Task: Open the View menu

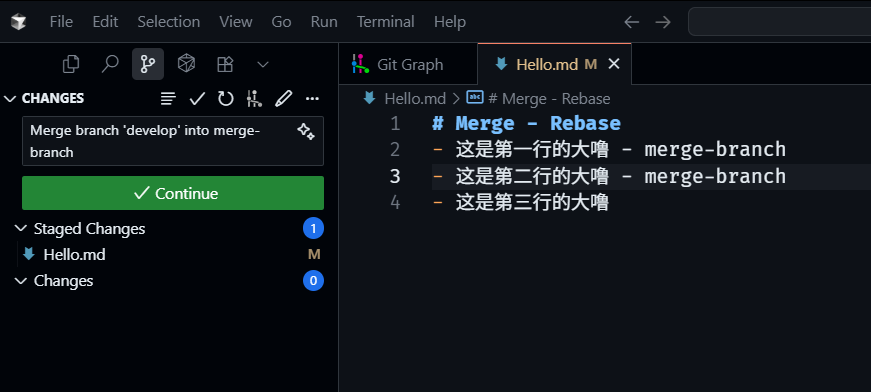Action: (236, 22)
